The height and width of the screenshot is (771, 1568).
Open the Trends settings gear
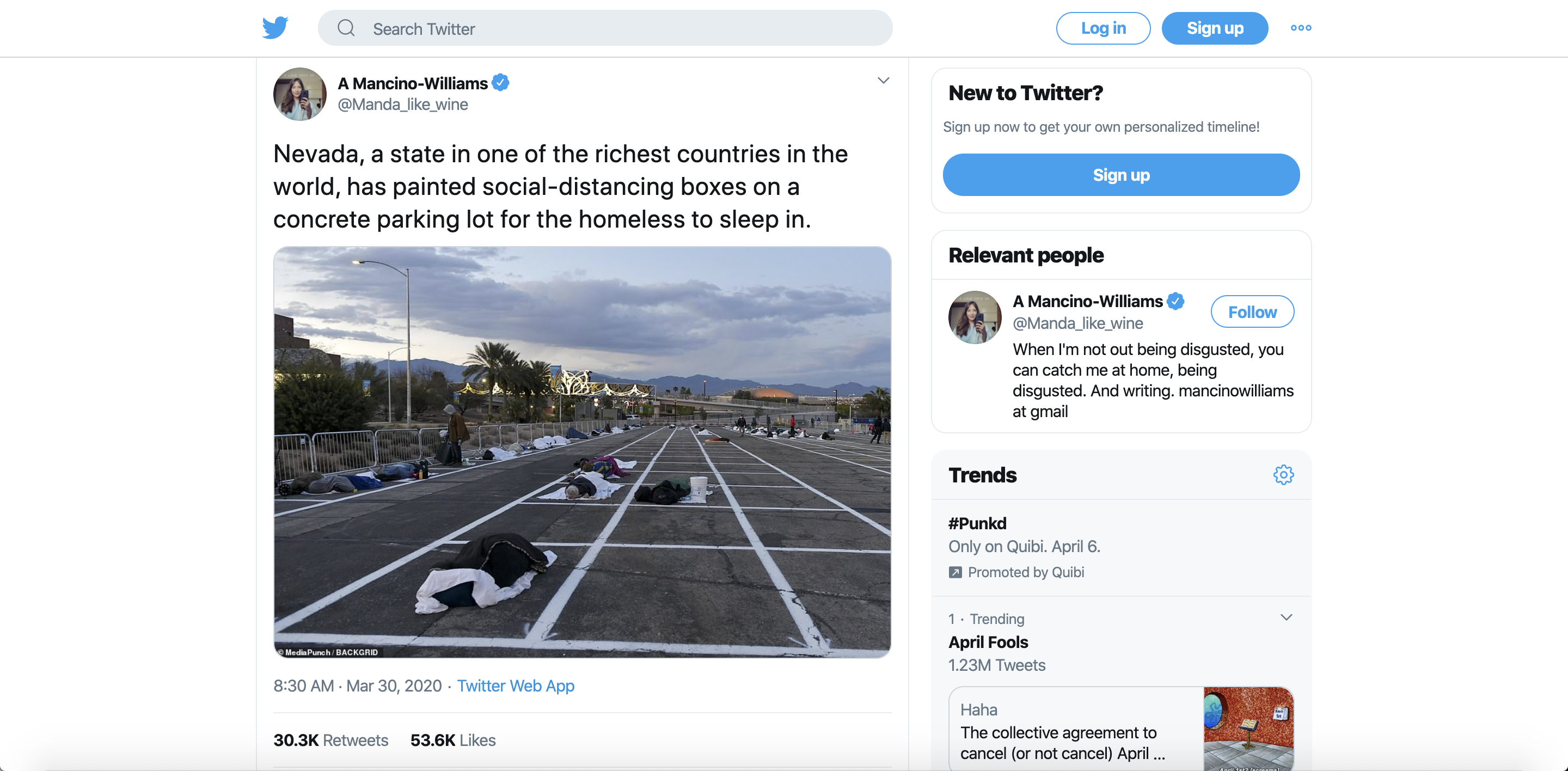[1283, 475]
